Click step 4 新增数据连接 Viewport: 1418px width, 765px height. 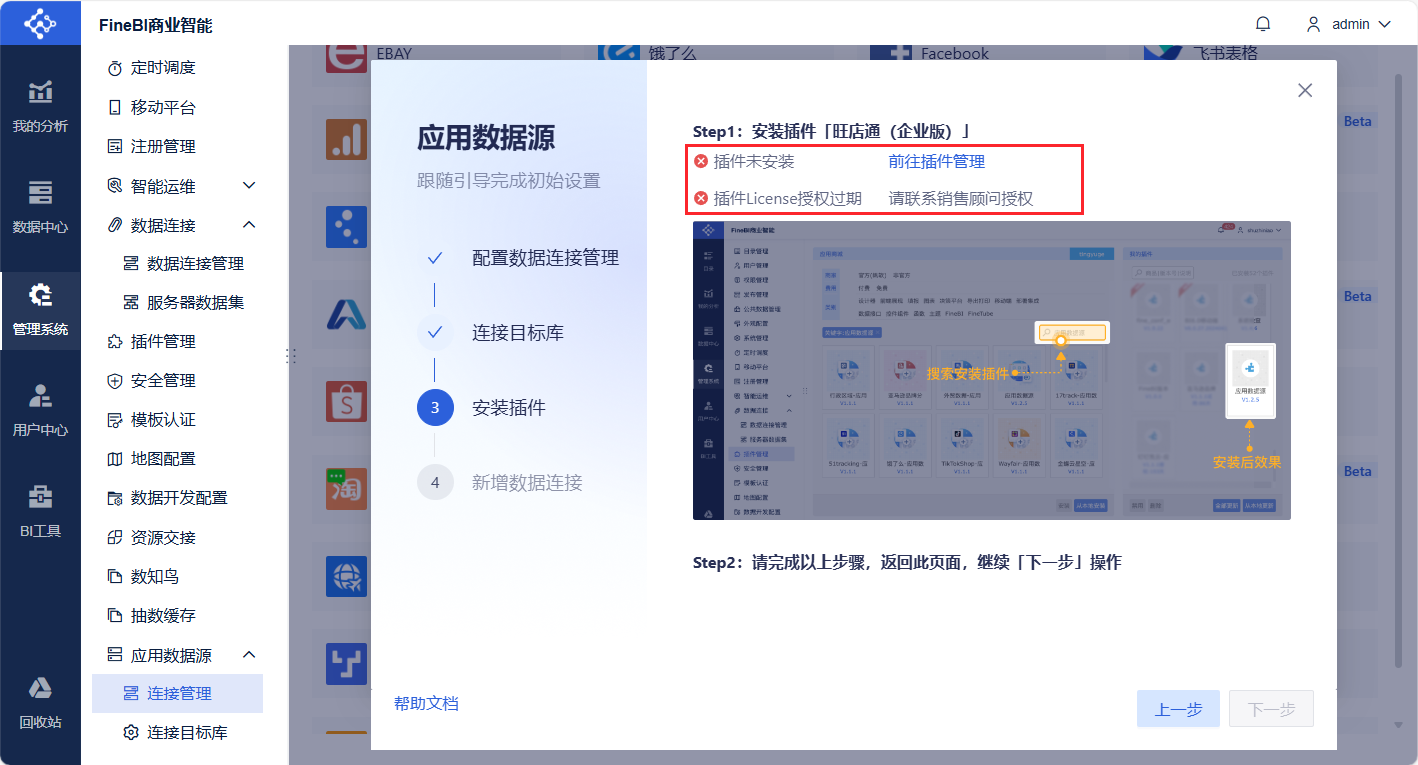[500, 483]
